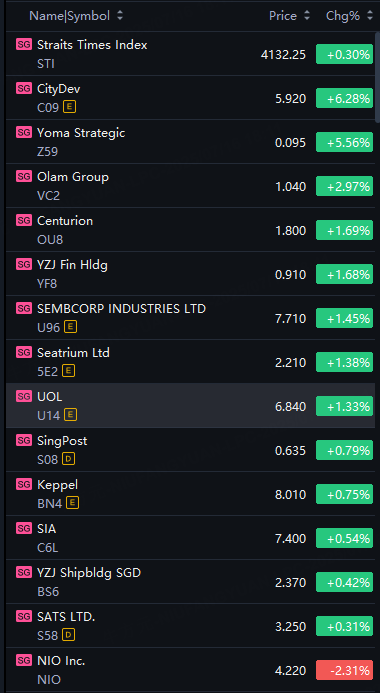The width and height of the screenshot is (380, 693).
Task: Click the Chg% column header
Action: click(343, 16)
